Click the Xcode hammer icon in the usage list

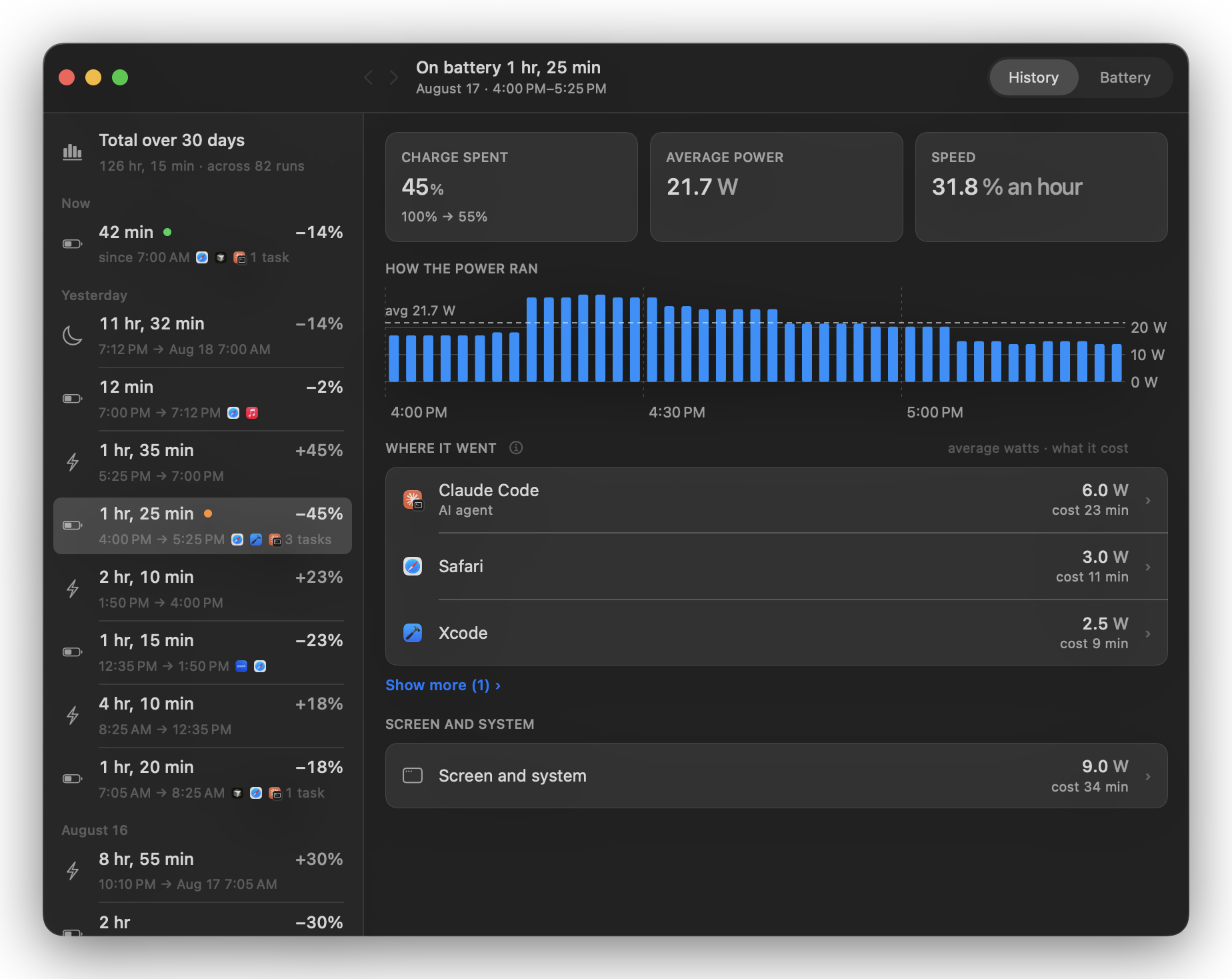413,633
